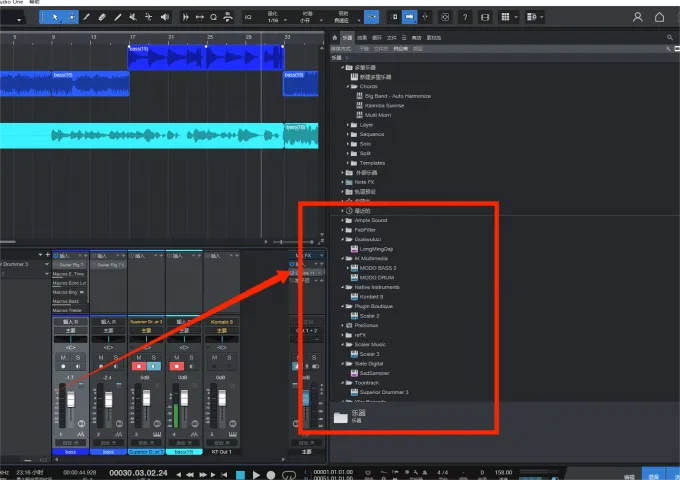Screen dimensions: 680x480
Task: Switch to the 效果 browser tab
Action: tap(362, 38)
